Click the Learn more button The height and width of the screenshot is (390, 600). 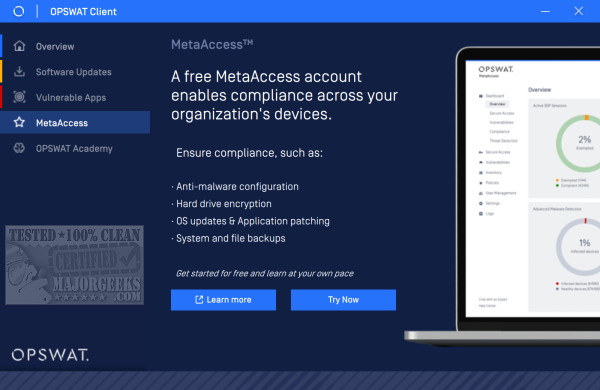(x=223, y=300)
